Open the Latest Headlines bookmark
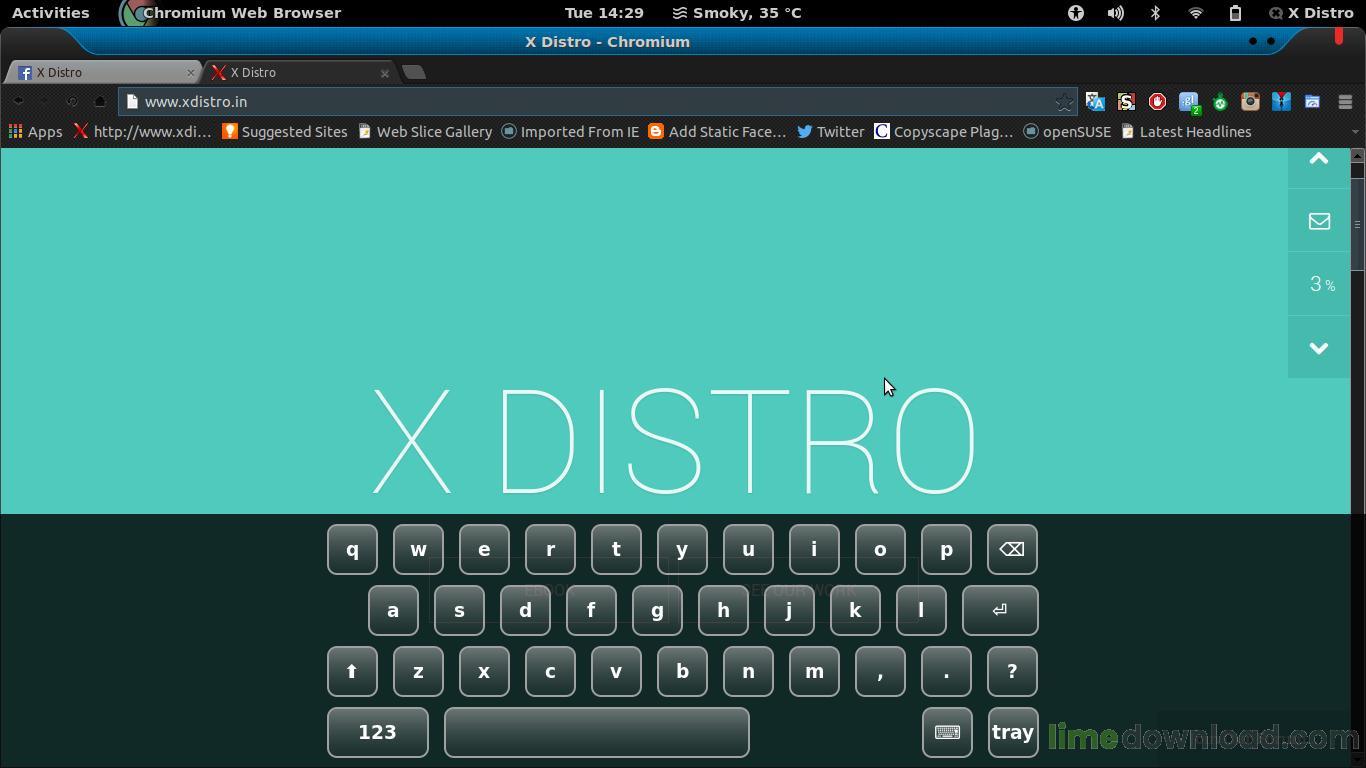 pos(1186,132)
